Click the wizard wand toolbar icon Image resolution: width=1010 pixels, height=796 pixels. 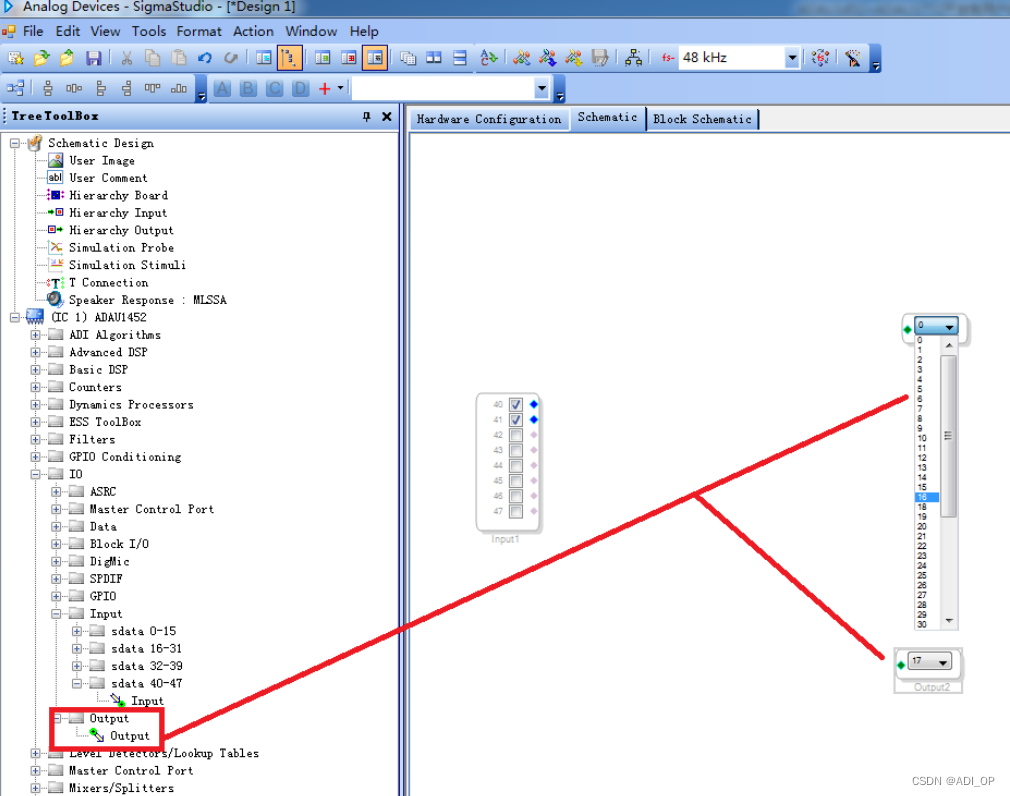[853, 58]
